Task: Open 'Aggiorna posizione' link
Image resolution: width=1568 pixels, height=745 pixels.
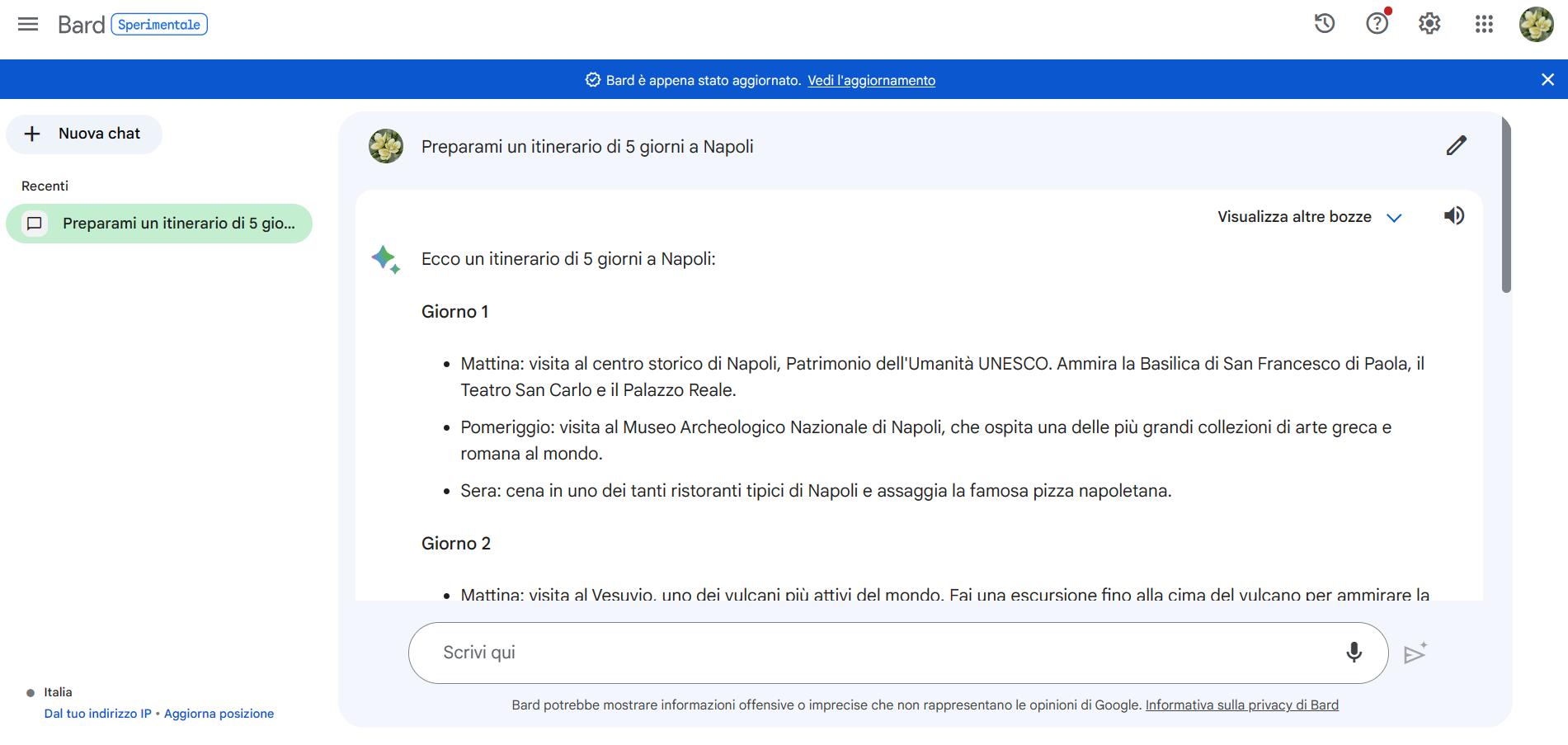Action: 219,714
